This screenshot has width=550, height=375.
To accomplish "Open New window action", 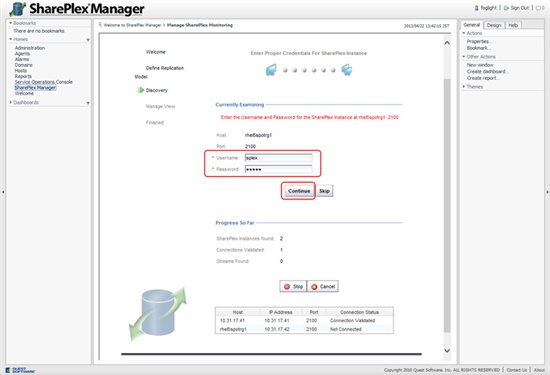I will (x=480, y=65).
